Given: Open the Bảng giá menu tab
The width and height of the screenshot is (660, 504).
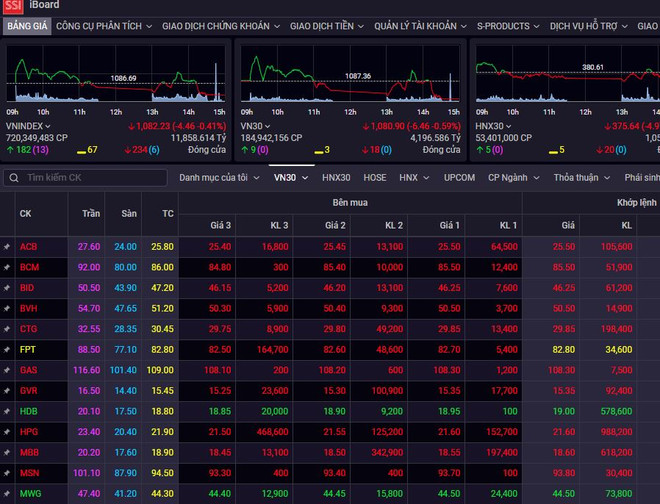Looking at the screenshot, I should [24, 25].
